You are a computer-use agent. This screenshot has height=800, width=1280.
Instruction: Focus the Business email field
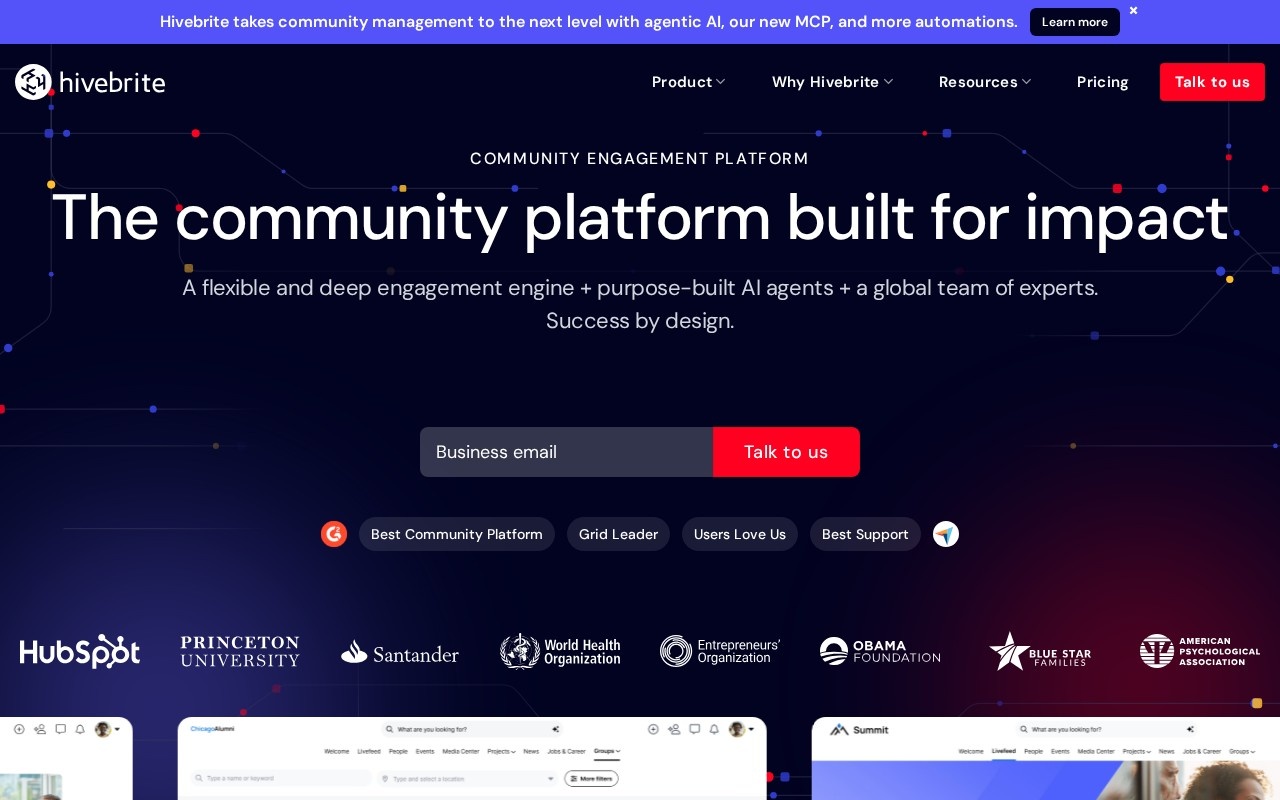click(x=566, y=452)
